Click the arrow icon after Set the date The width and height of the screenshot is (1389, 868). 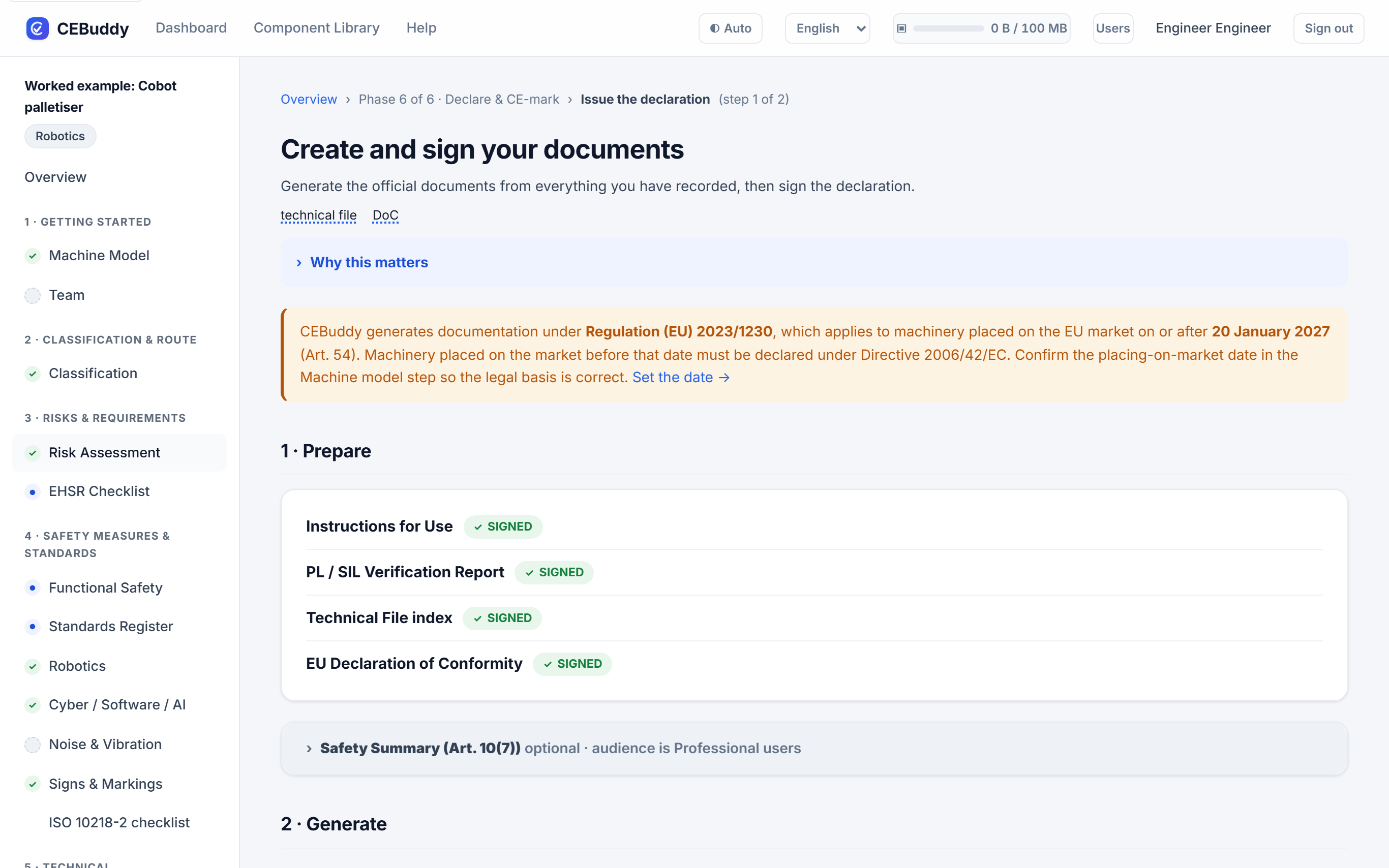tap(724, 378)
